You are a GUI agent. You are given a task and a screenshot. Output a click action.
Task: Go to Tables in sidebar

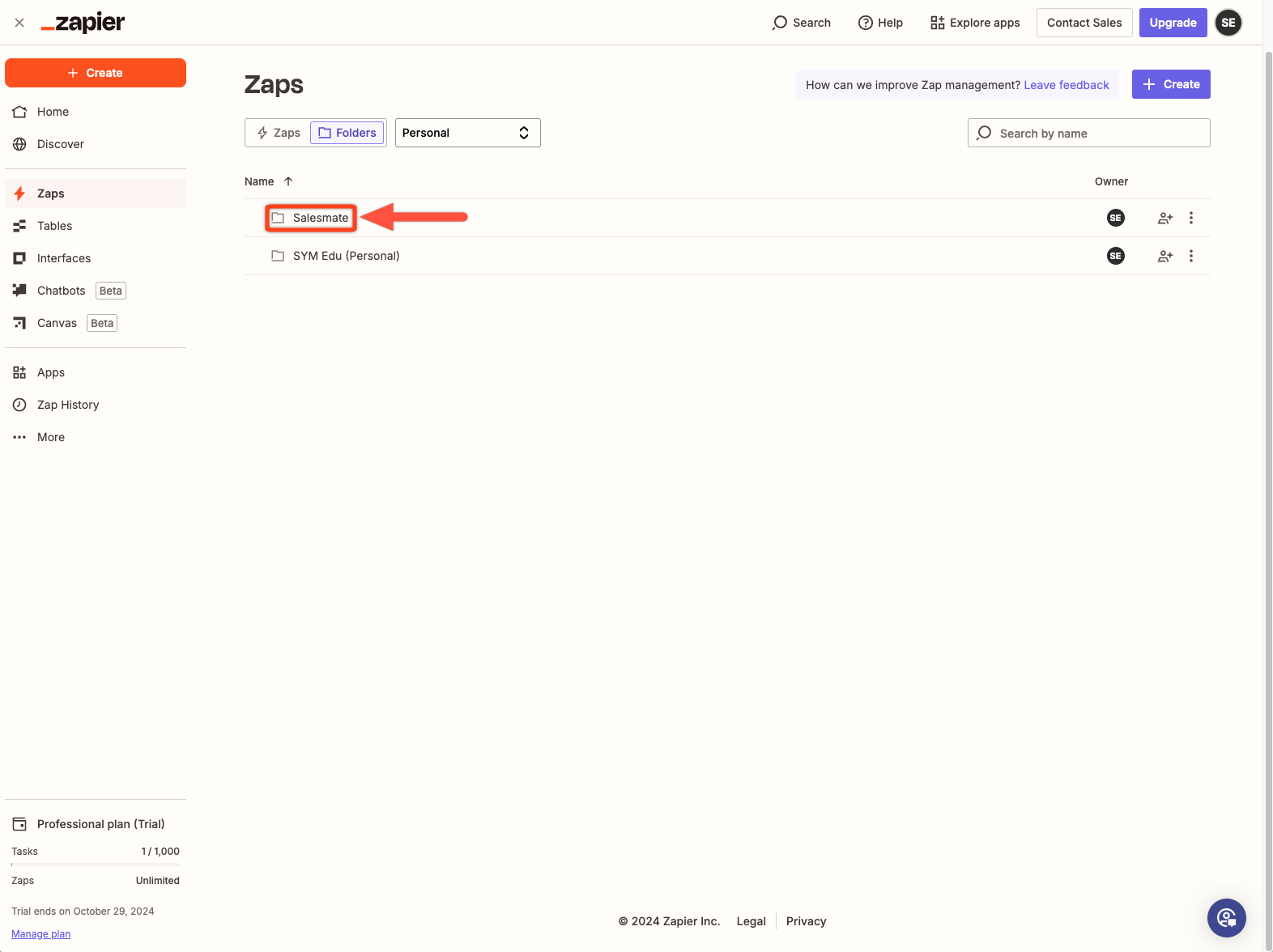coord(54,226)
